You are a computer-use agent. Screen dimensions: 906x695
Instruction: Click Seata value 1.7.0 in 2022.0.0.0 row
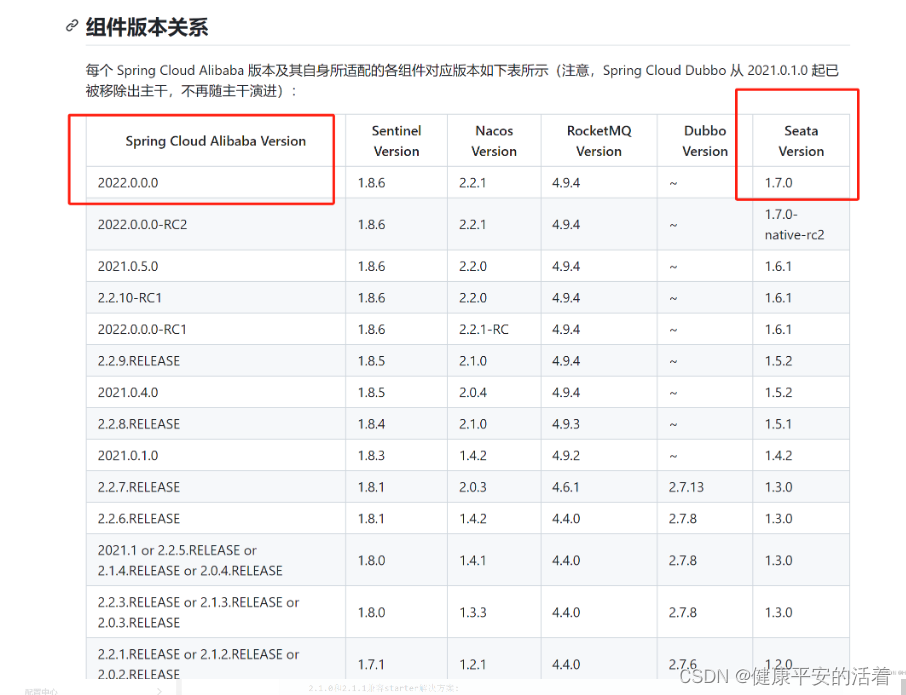click(x=778, y=183)
